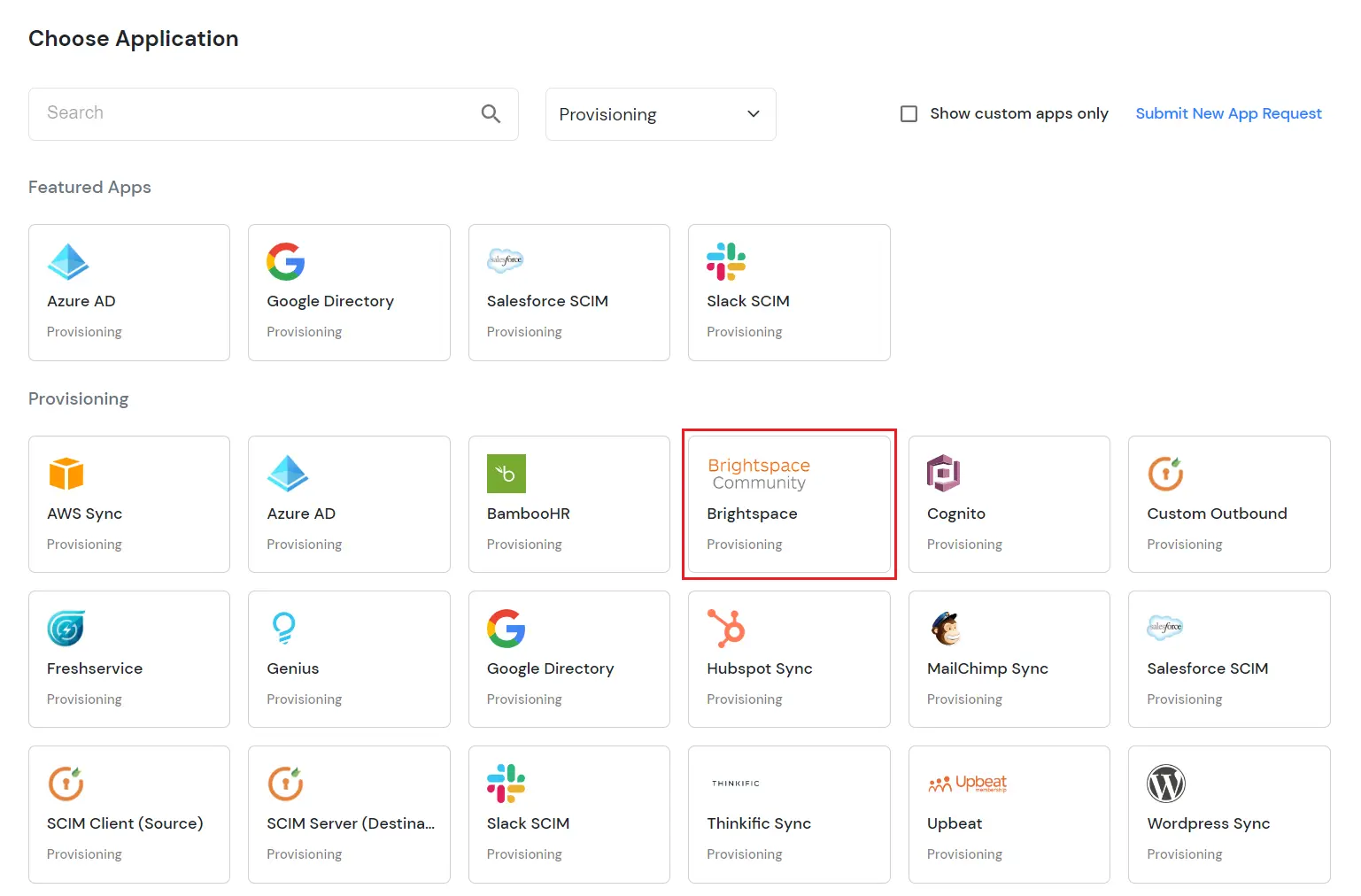This screenshot has height=896, width=1361.
Task: Open Submit New App Request link
Action: pyautogui.click(x=1228, y=113)
